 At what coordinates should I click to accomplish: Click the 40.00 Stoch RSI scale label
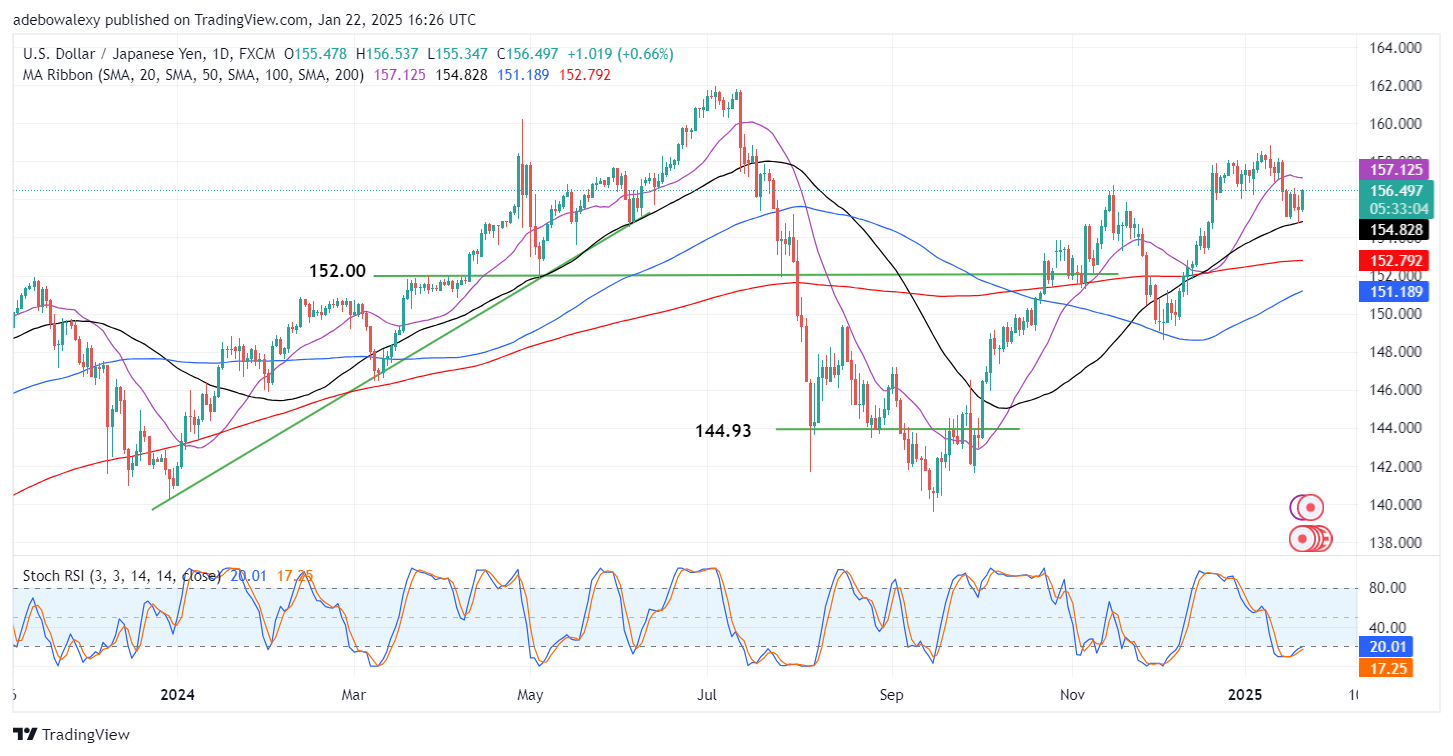tap(1390, 628)
